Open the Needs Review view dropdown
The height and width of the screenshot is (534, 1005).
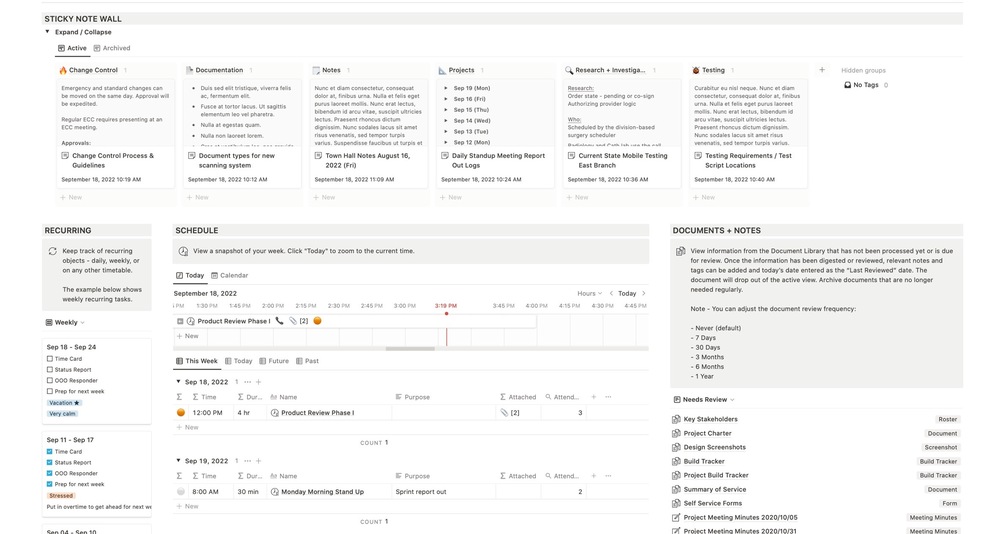704,399
